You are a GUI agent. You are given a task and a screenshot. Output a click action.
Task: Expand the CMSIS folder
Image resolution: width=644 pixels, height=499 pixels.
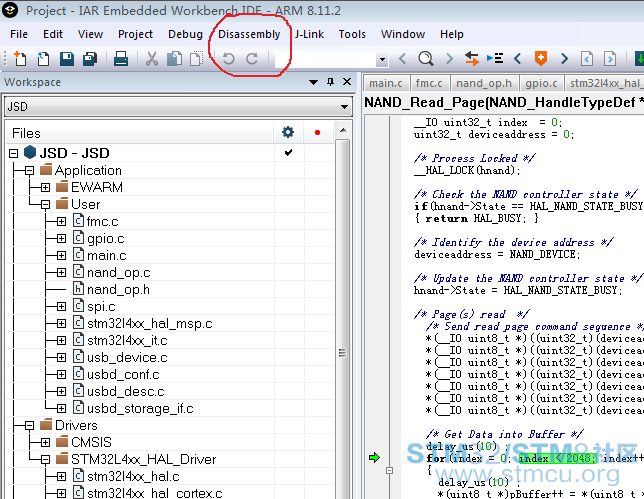[x=46, y=442]
